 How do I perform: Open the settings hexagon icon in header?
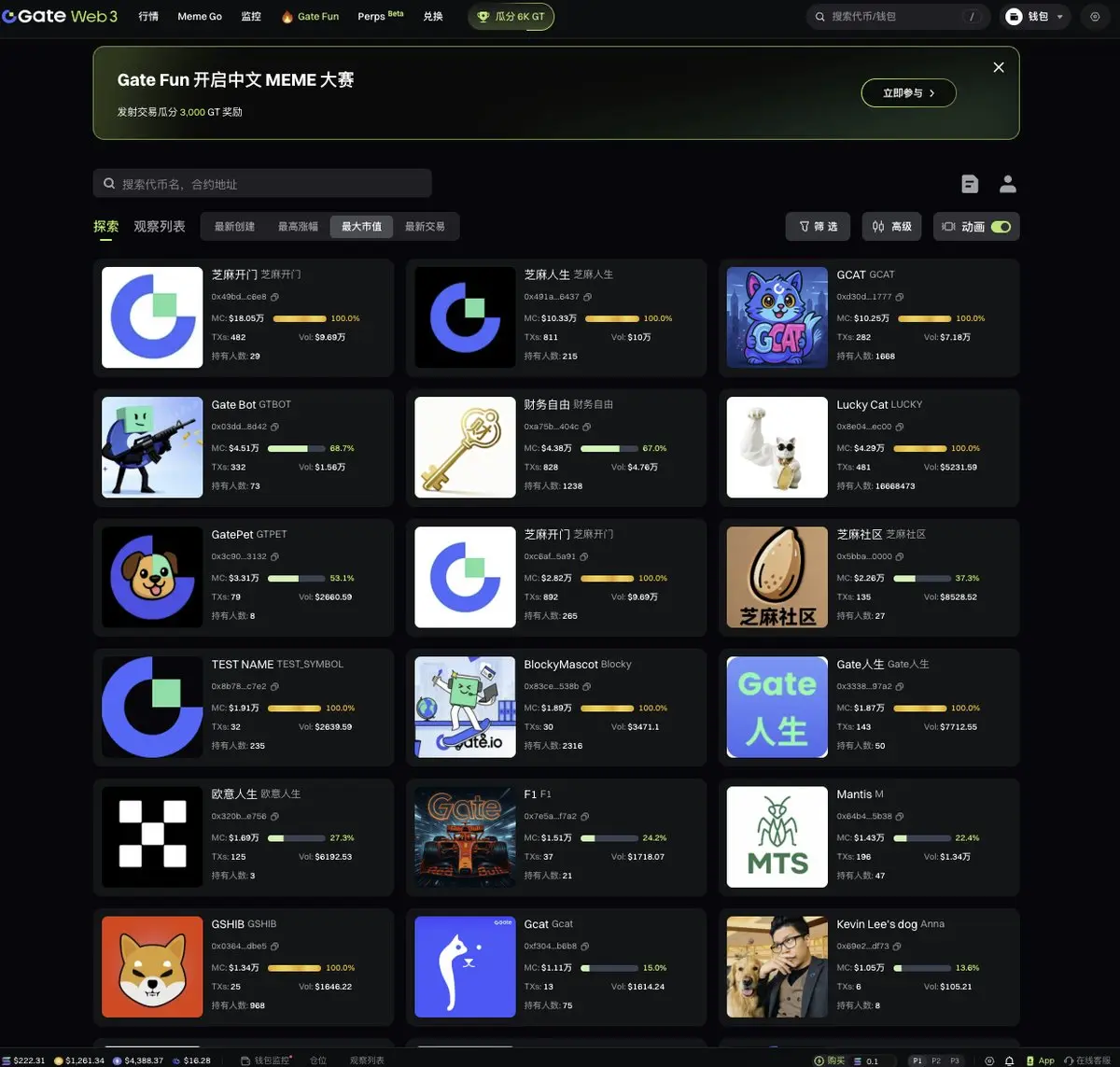coord(1095,17)
